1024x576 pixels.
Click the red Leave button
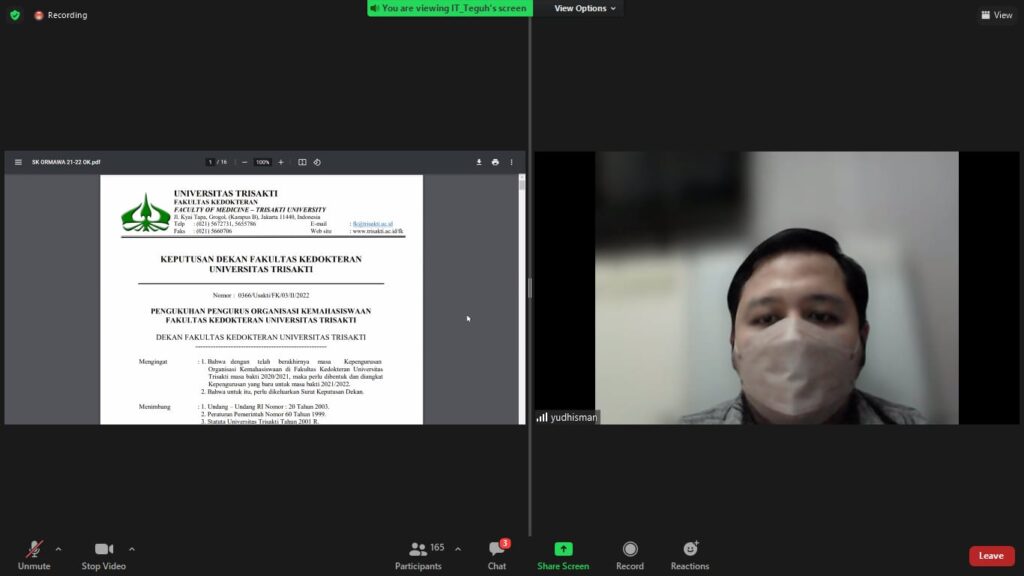click(991, 556)
